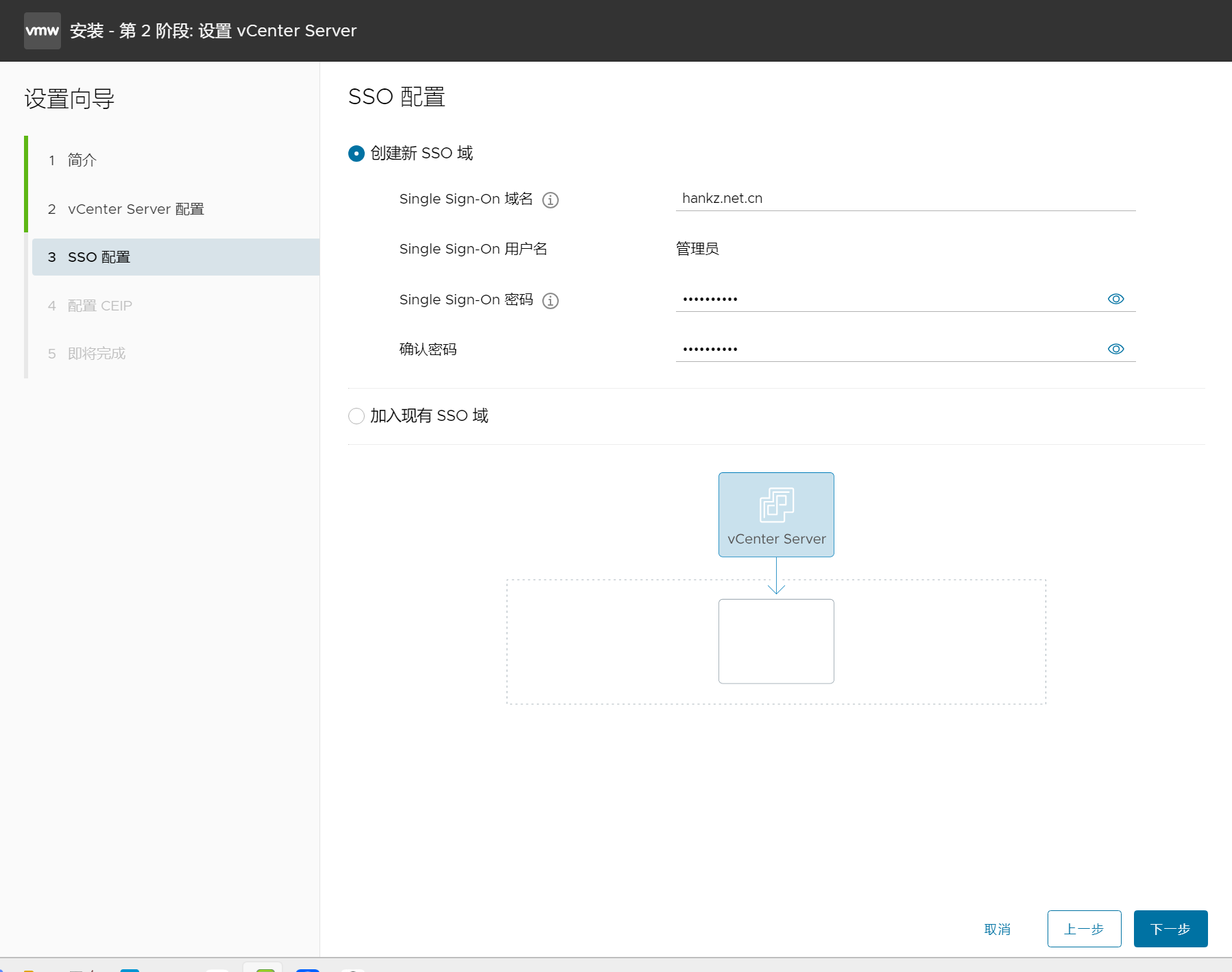Click 下一步 button

(1170, 929)
